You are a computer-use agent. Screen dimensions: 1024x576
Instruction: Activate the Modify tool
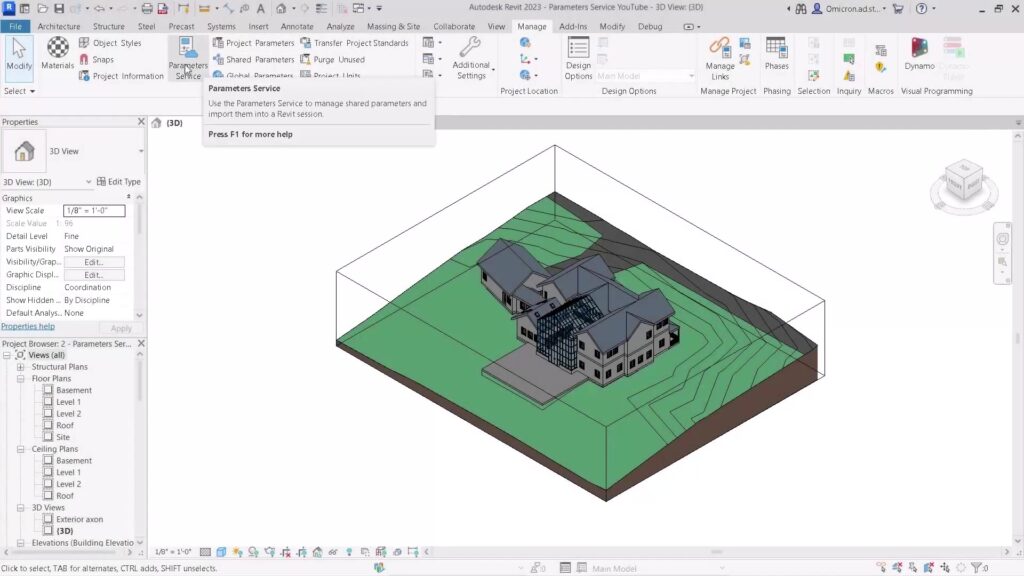point(19,55)
